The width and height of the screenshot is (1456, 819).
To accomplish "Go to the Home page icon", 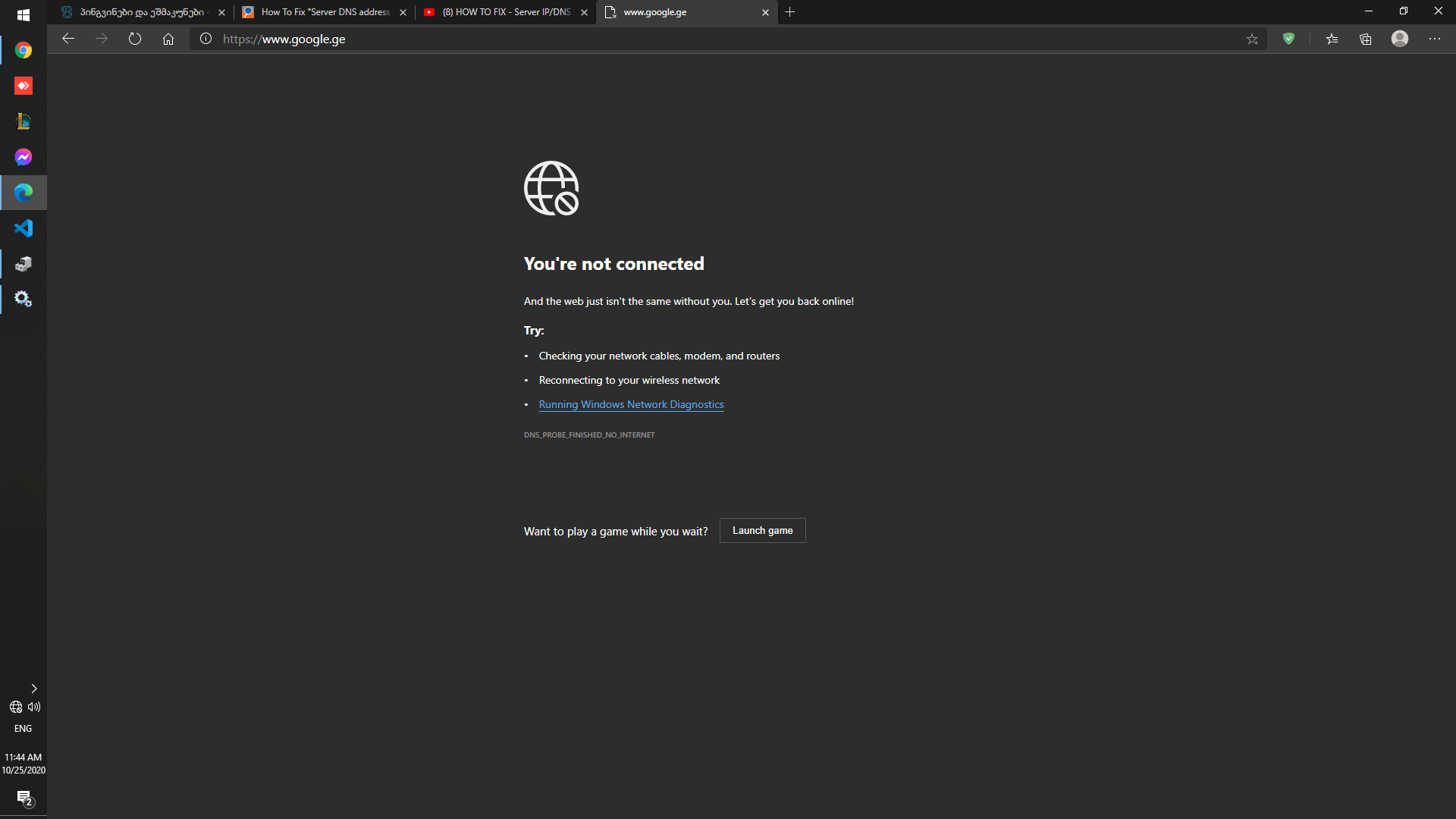I will (168, 39).
